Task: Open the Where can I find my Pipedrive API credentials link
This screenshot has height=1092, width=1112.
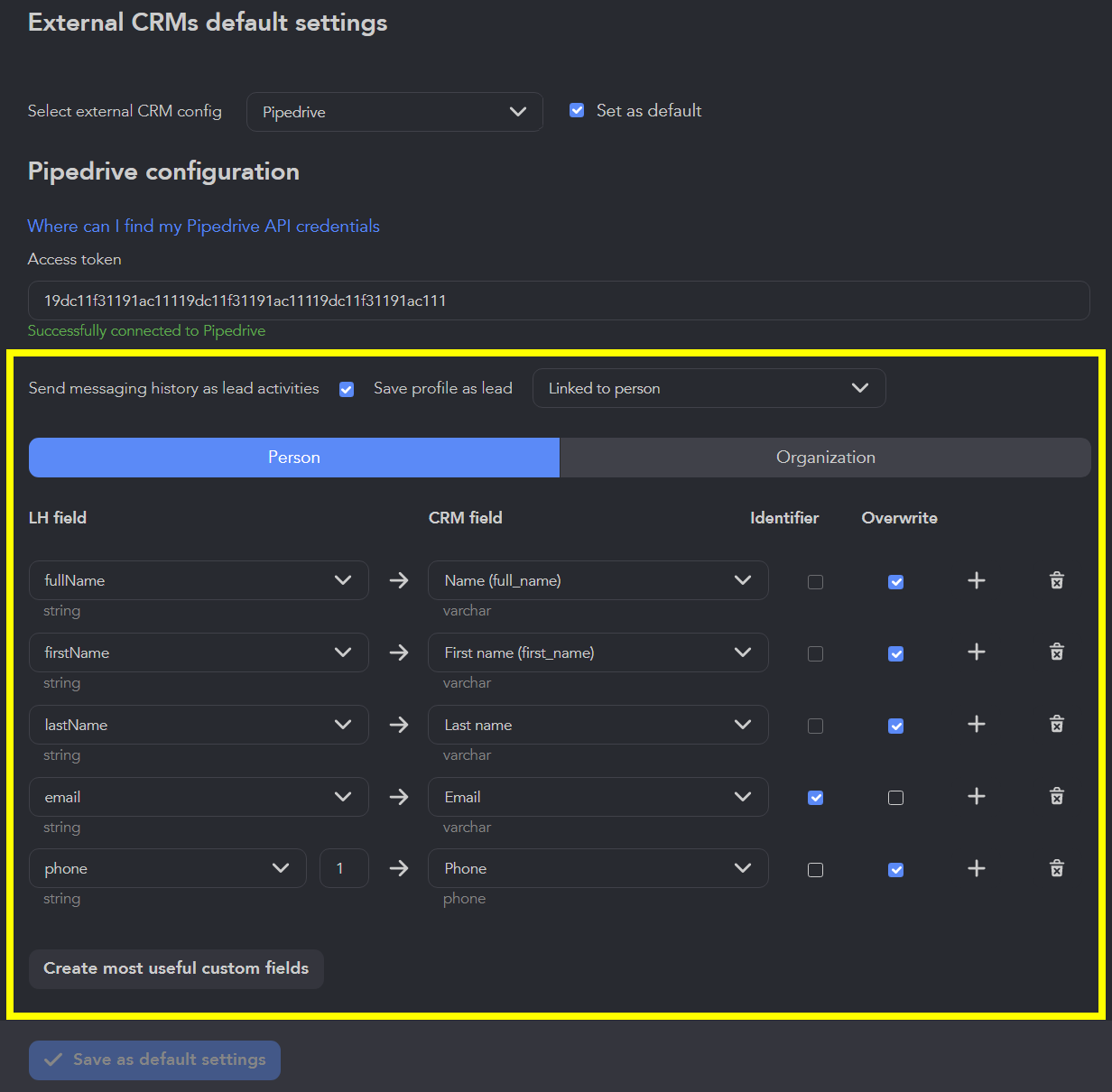Action: click(x=203, y=226)
